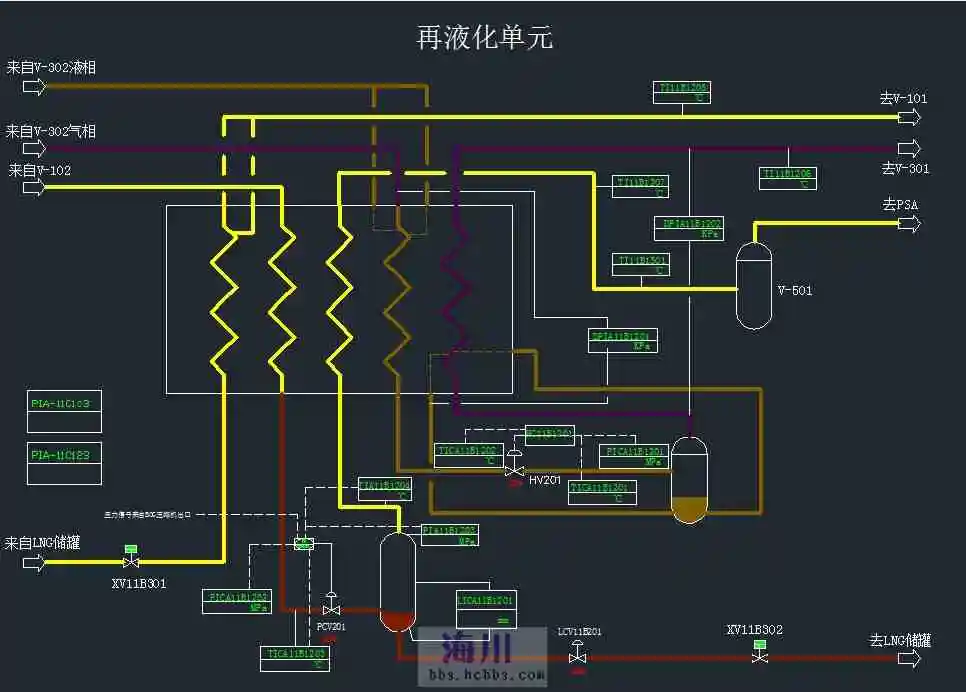The width and height of the screenshot is (966, 692).
Task: Click the LCV11B201 valve label
Action: tap(579, 632)
